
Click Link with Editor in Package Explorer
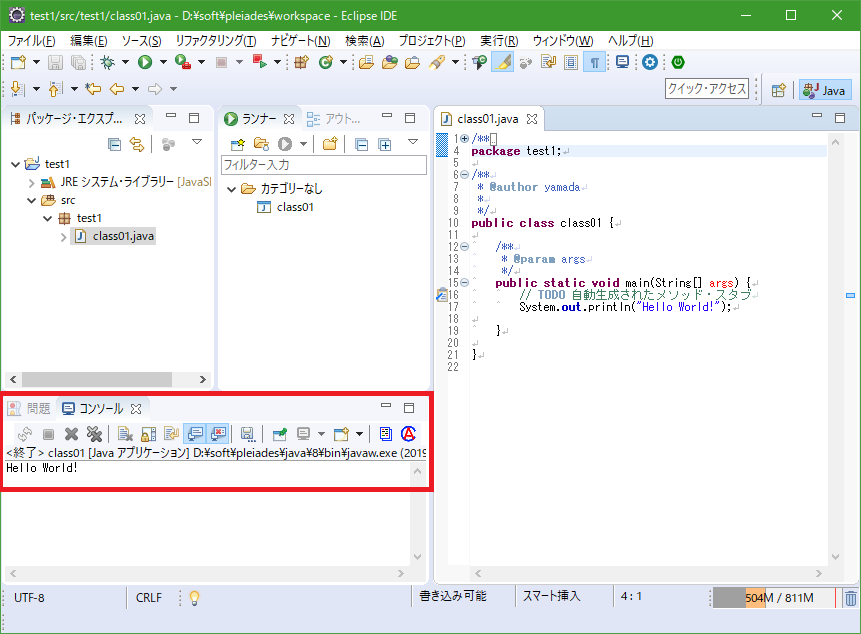tap(136, 144)
